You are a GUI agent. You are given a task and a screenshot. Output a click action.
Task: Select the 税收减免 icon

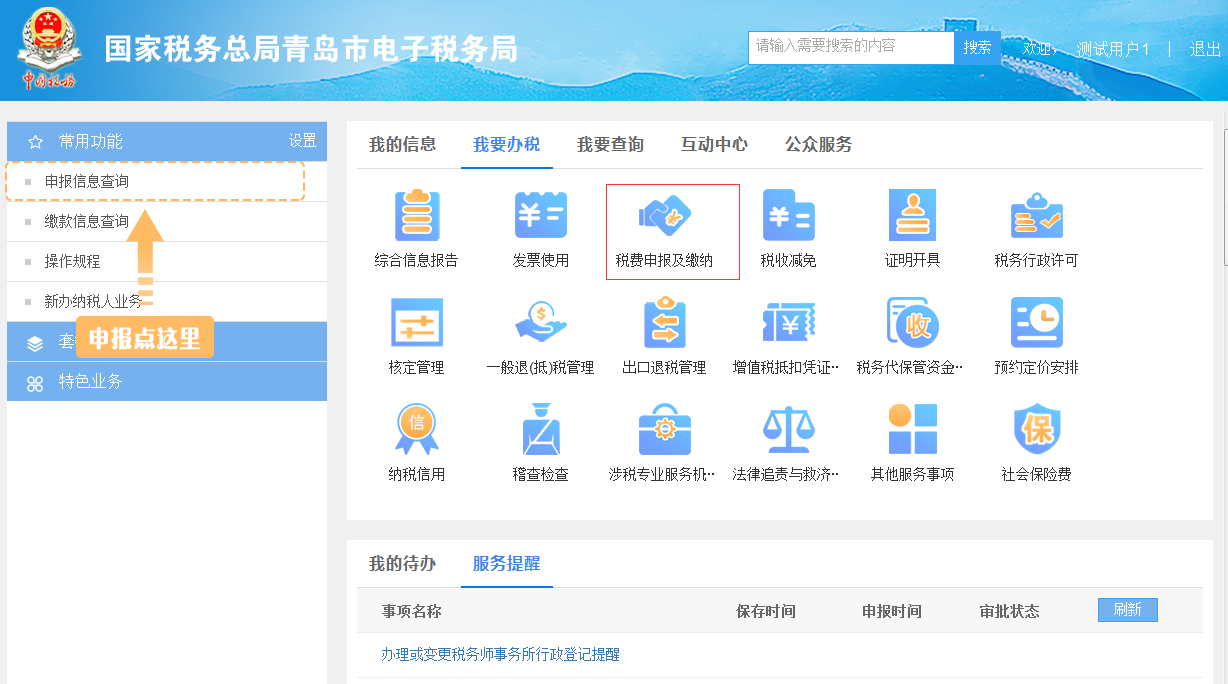tap(788, 216)
